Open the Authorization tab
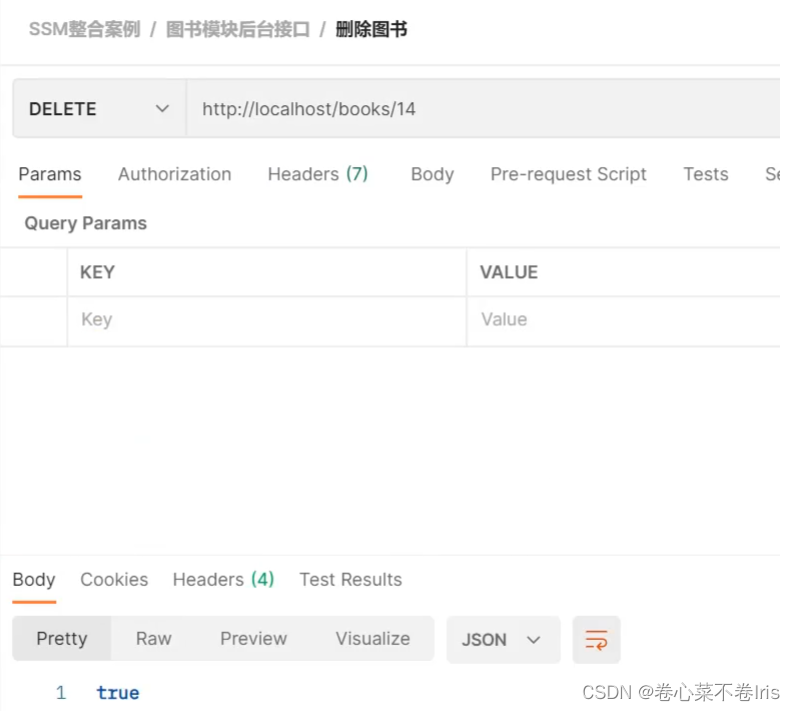This screenshot has height=711, width=795. click(175, 174)
